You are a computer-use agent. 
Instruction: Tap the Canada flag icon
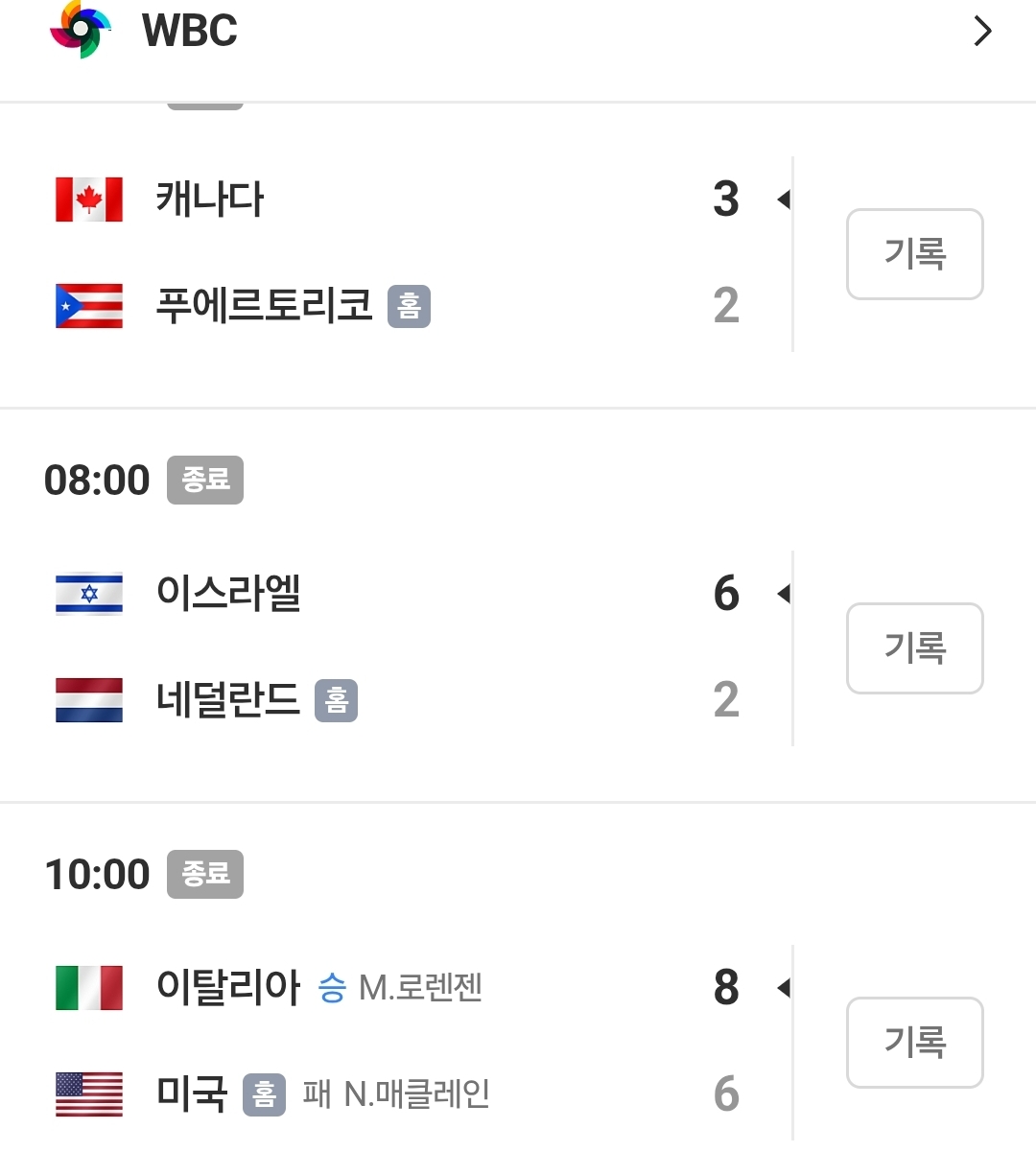click(x=89, y=200)
